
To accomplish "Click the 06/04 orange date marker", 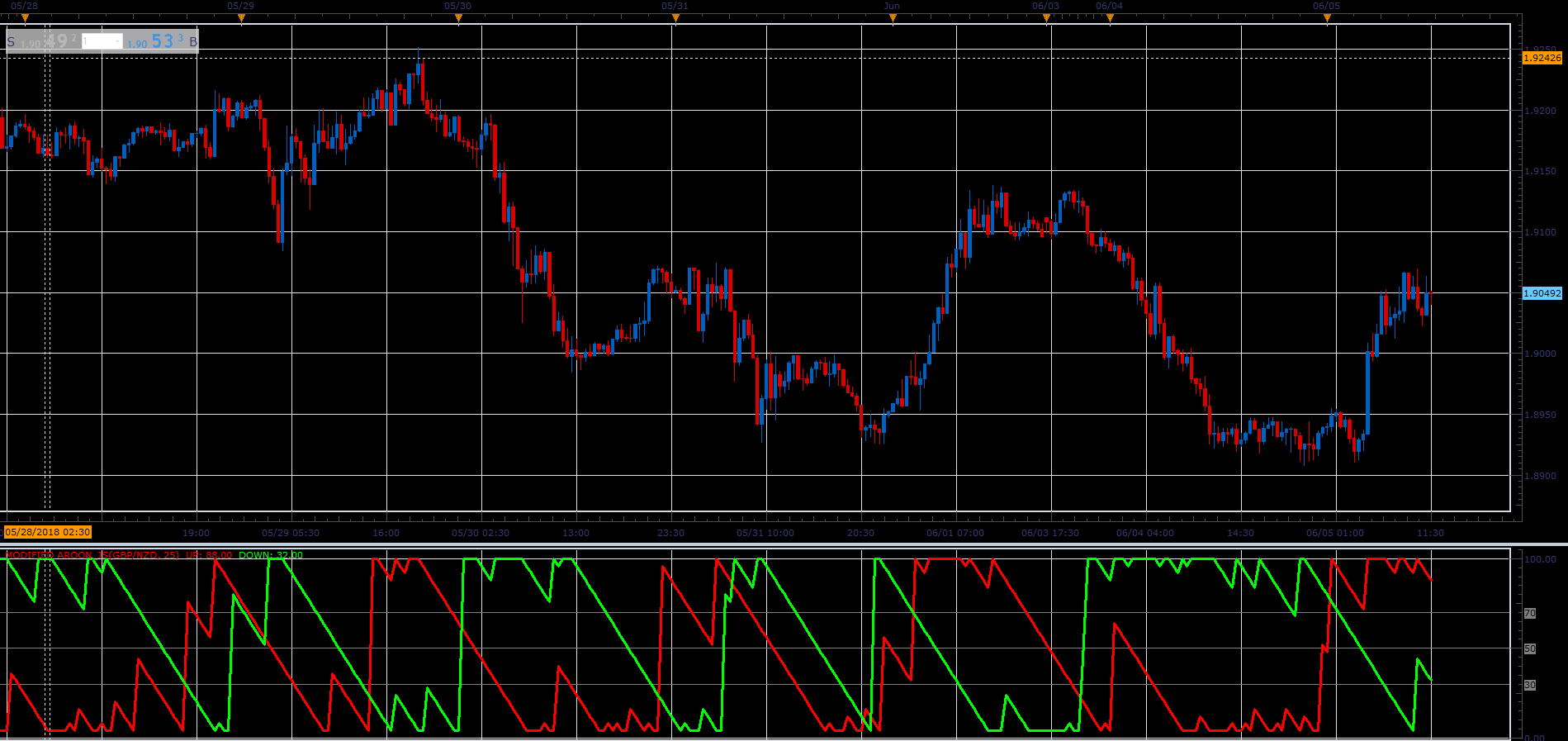I will (x=1110, y=18).
